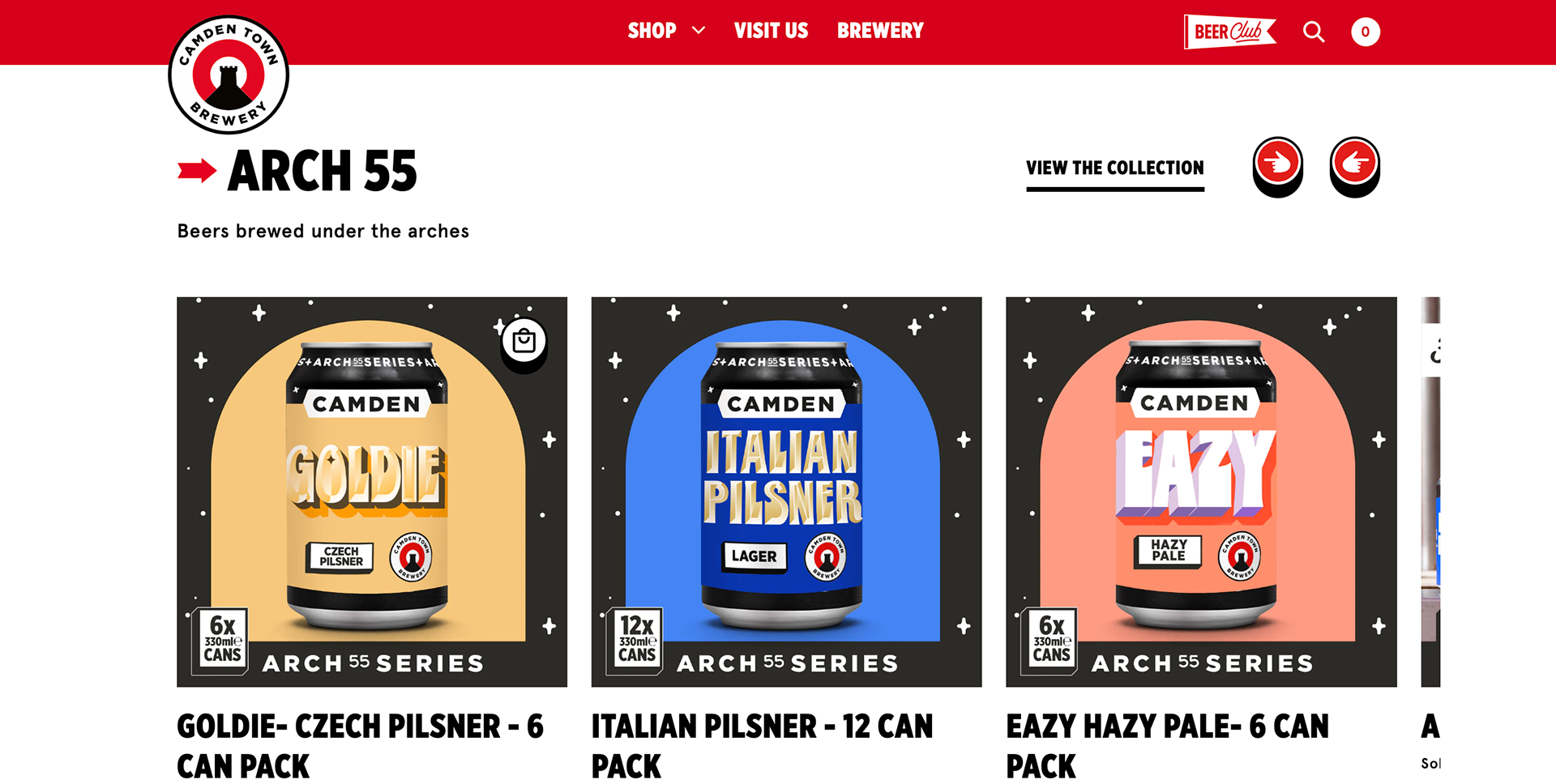Screen dimensions: 1556x784
Task: Open the cart showing 0 items
Action: pos(1366,32)
